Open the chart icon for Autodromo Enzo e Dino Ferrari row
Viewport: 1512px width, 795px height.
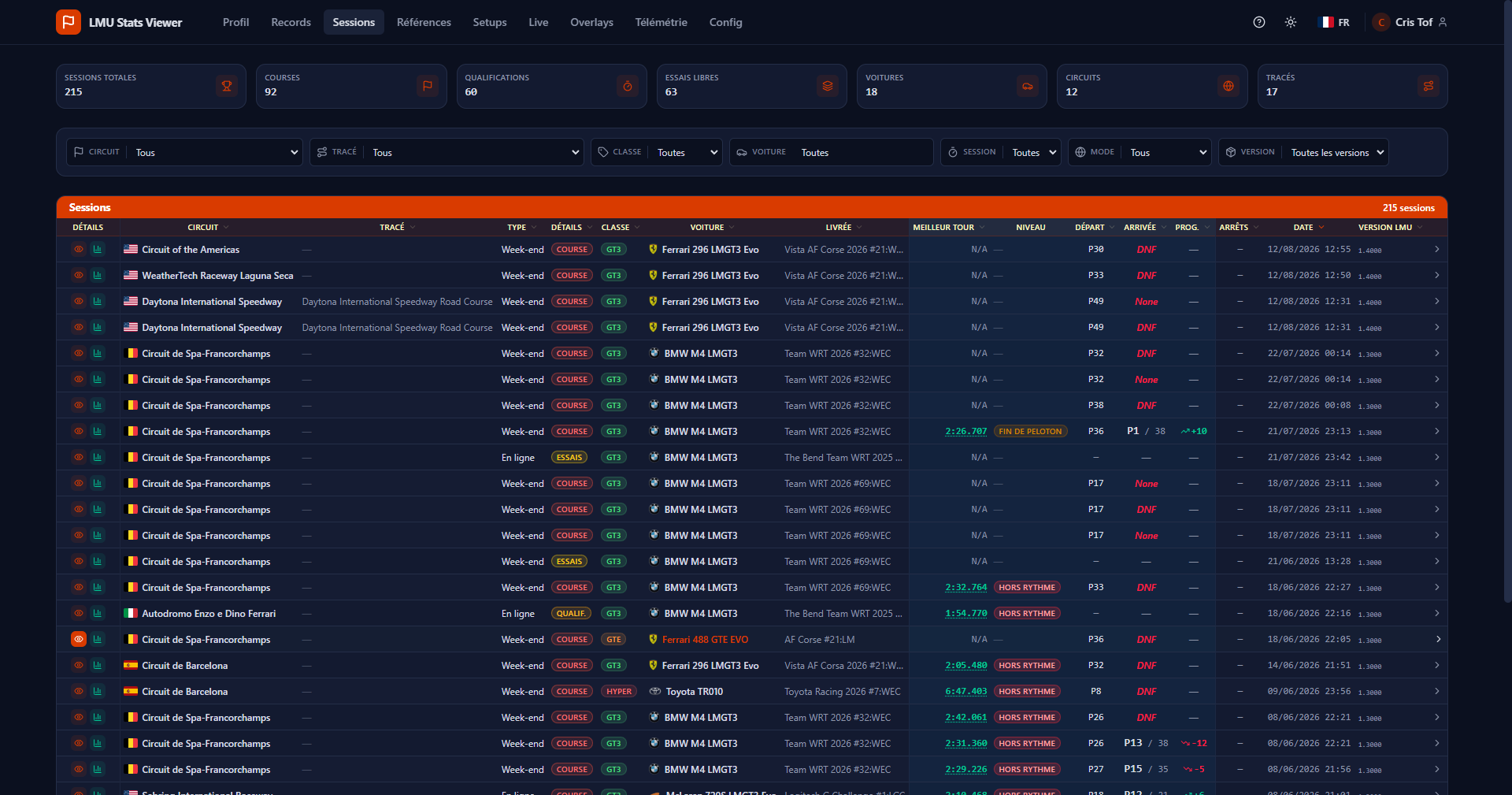(x=98, y=613)
